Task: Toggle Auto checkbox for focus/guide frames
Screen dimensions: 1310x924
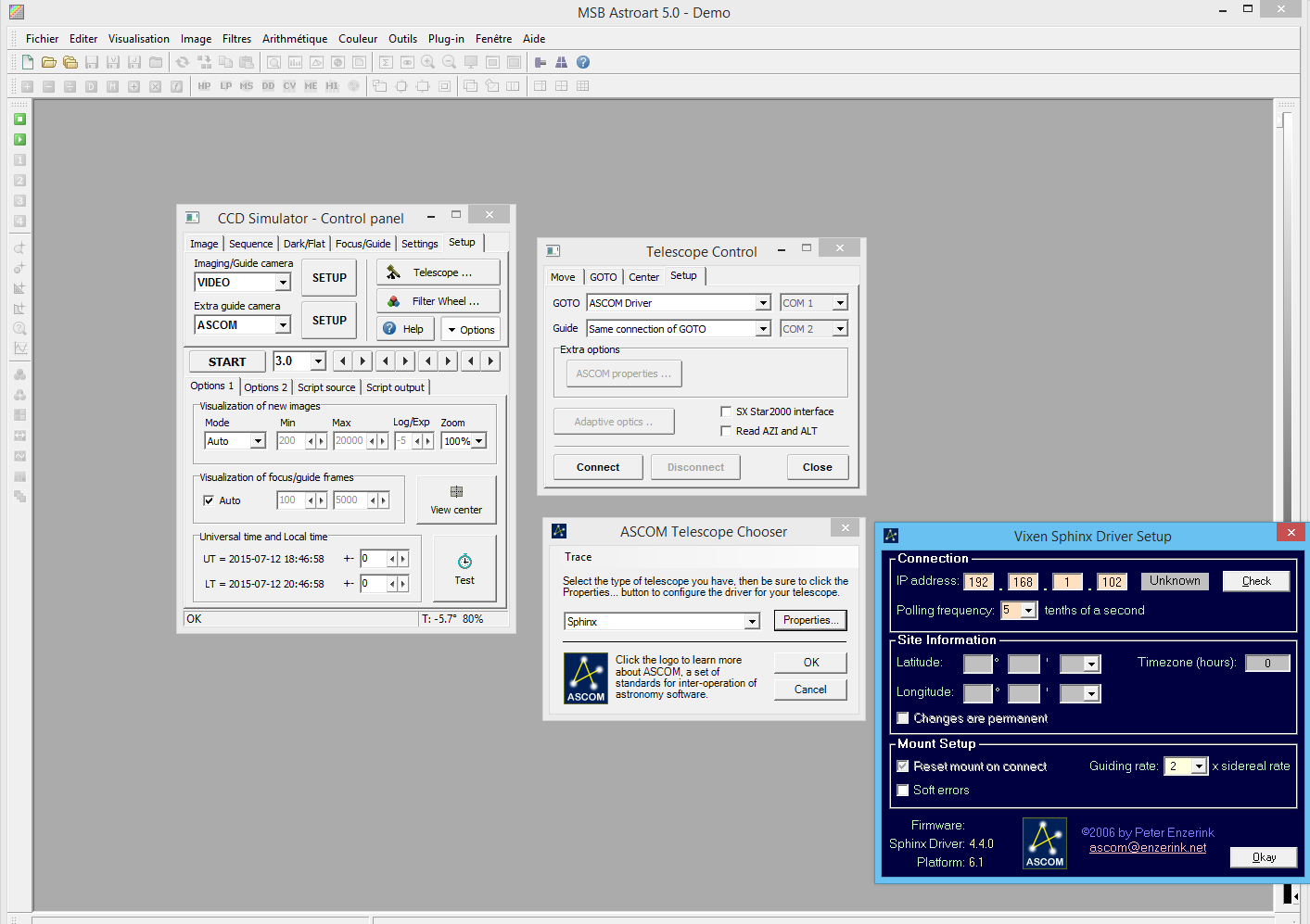Action: click(209, 500)
